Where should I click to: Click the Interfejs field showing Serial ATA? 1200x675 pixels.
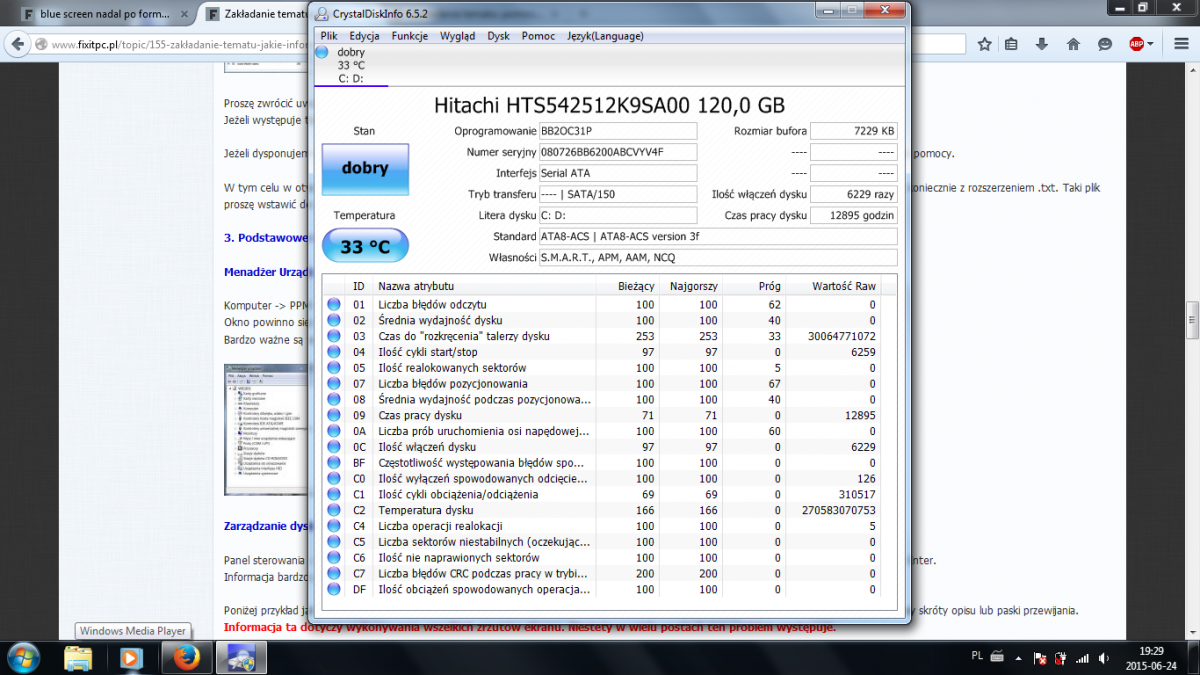(x=617, y=173)
